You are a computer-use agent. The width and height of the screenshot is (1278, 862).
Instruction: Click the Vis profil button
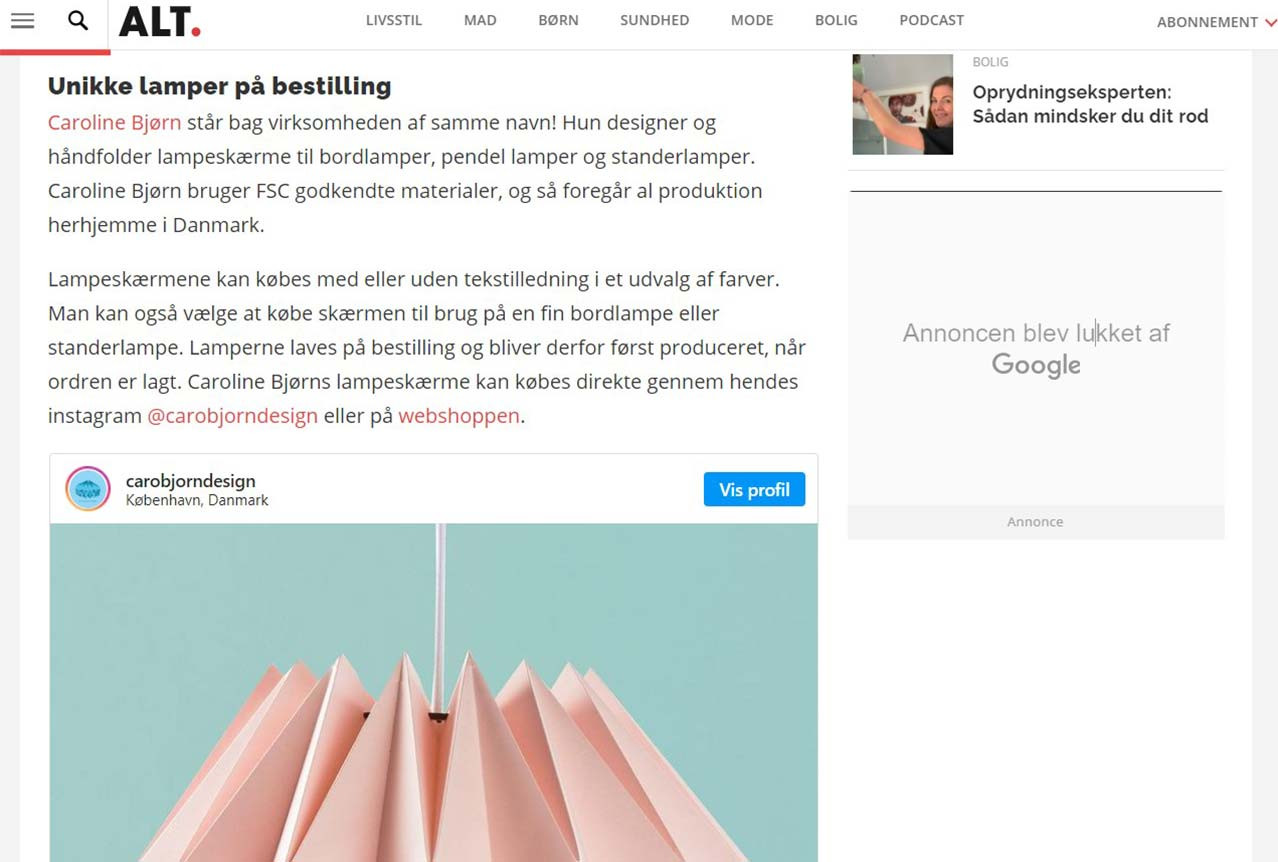tap(754, 489)
